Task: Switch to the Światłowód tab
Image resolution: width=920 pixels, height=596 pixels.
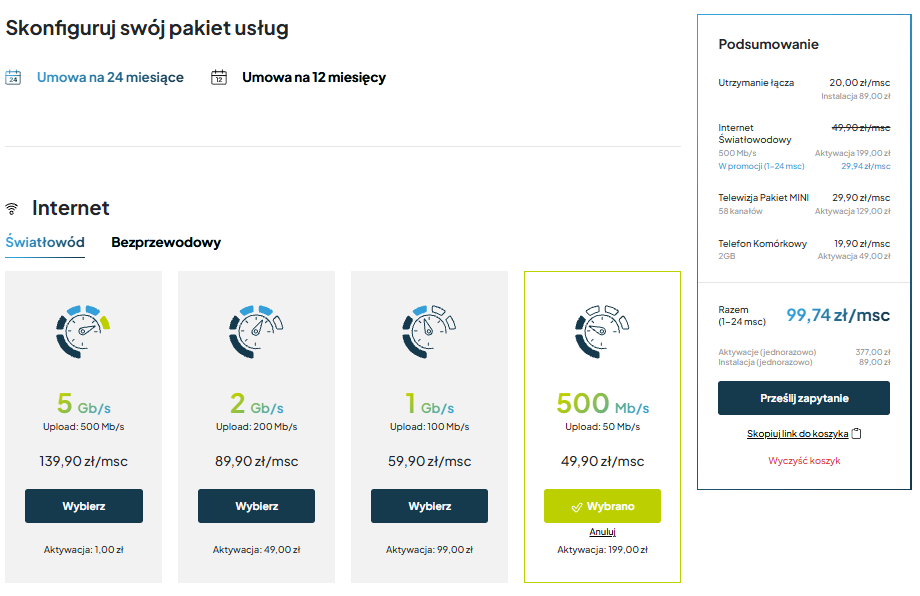Action: pyautogui.click(x=45, y=242)
